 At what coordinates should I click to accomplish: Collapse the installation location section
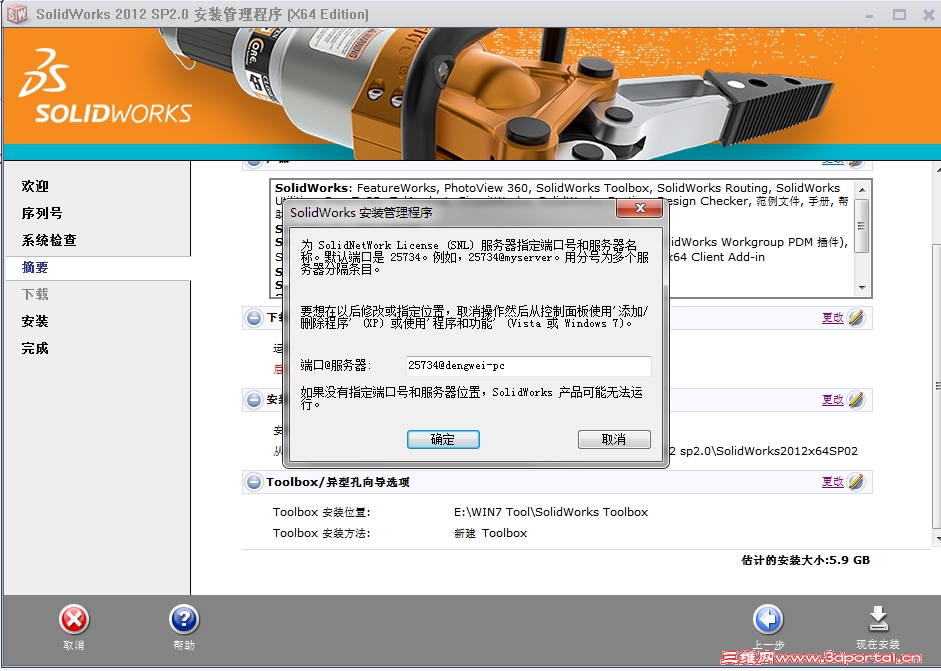point(254,400)
